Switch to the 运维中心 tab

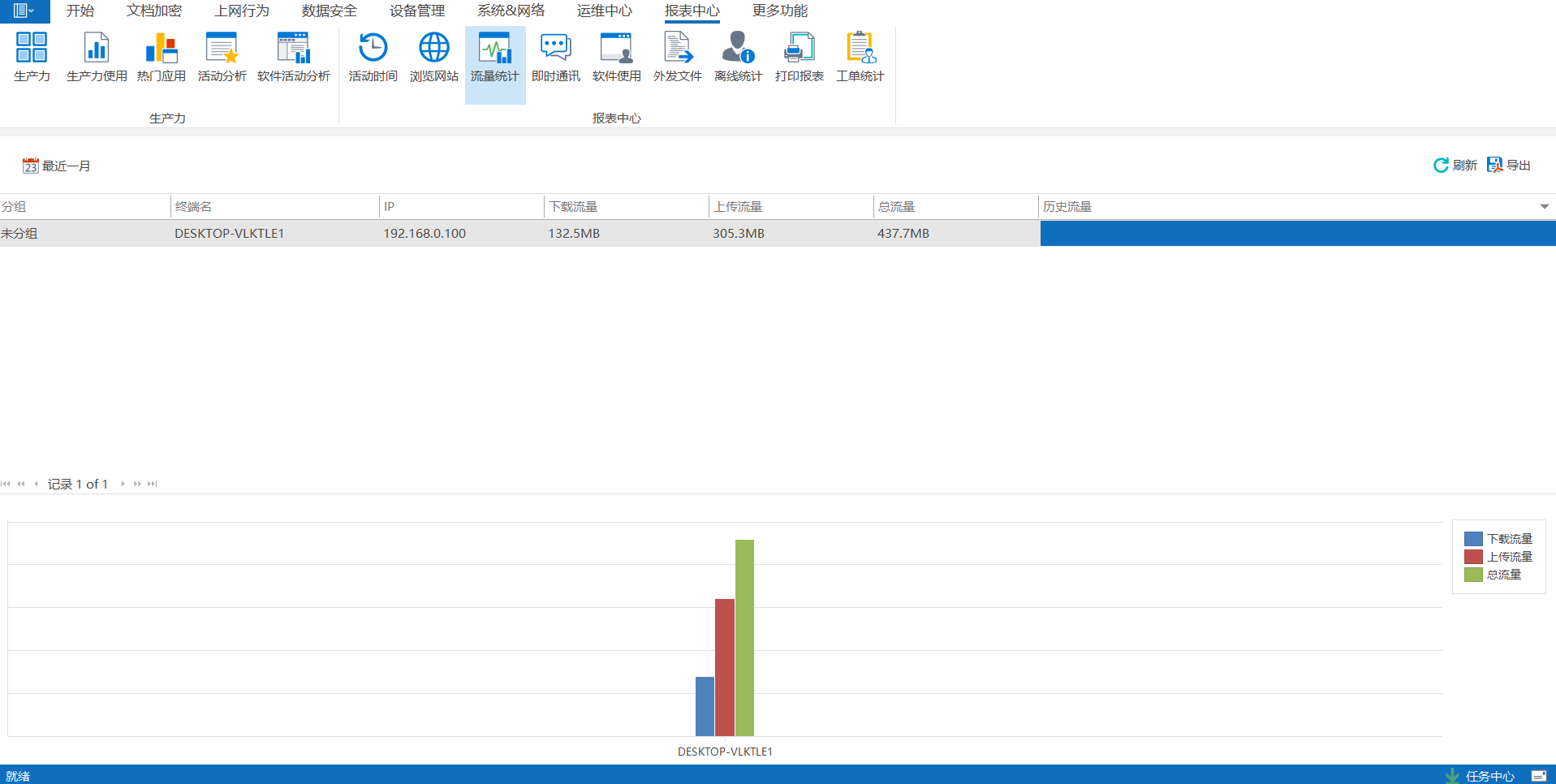604,11
